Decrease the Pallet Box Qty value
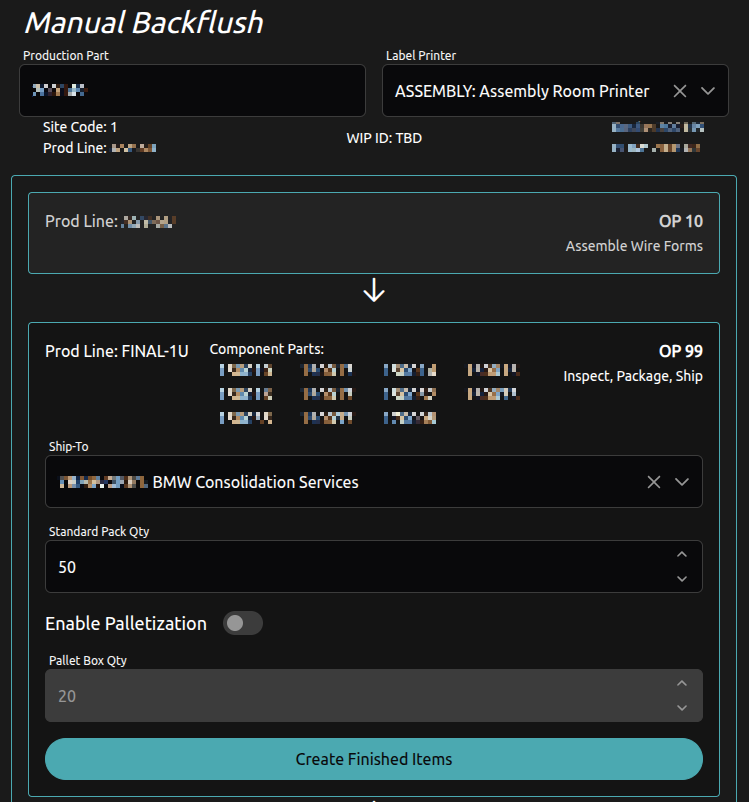The height and width of the screenshot is (802, 749). 682,708
